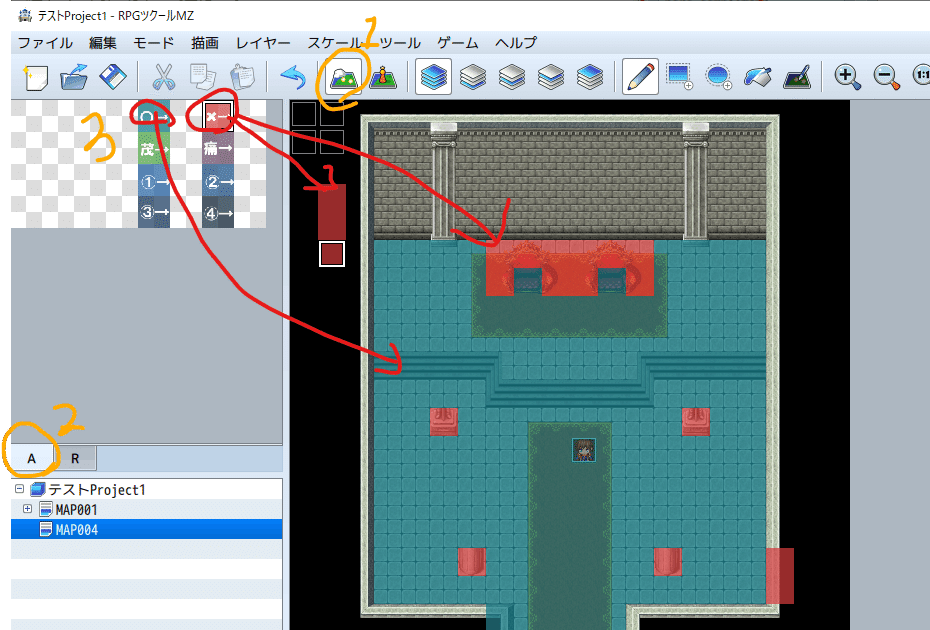Click the Copy documents icon
This screenshot has height=630, width=930.
click(x=203, y=77)
